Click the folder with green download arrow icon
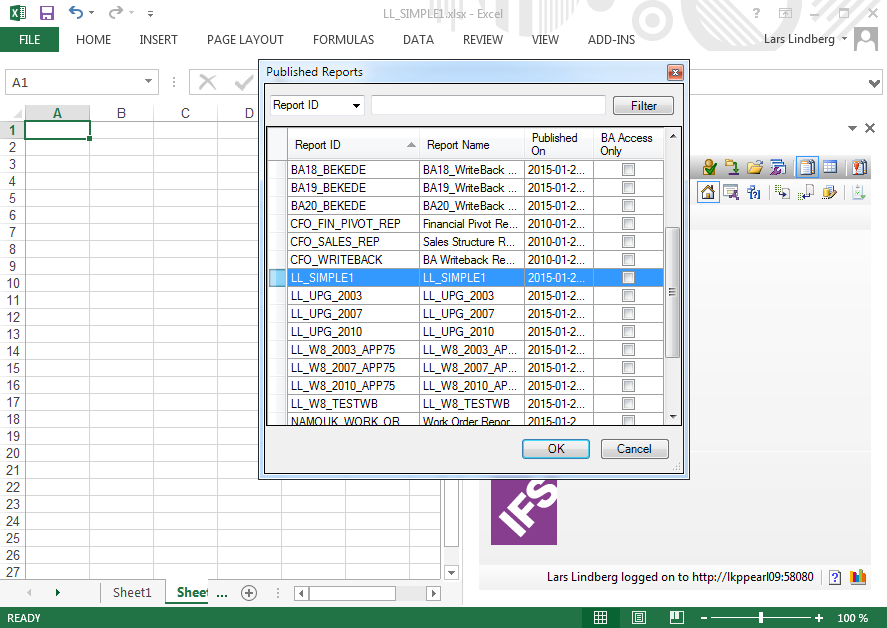Viewport: 887px width, 628px height. [732, 167]
